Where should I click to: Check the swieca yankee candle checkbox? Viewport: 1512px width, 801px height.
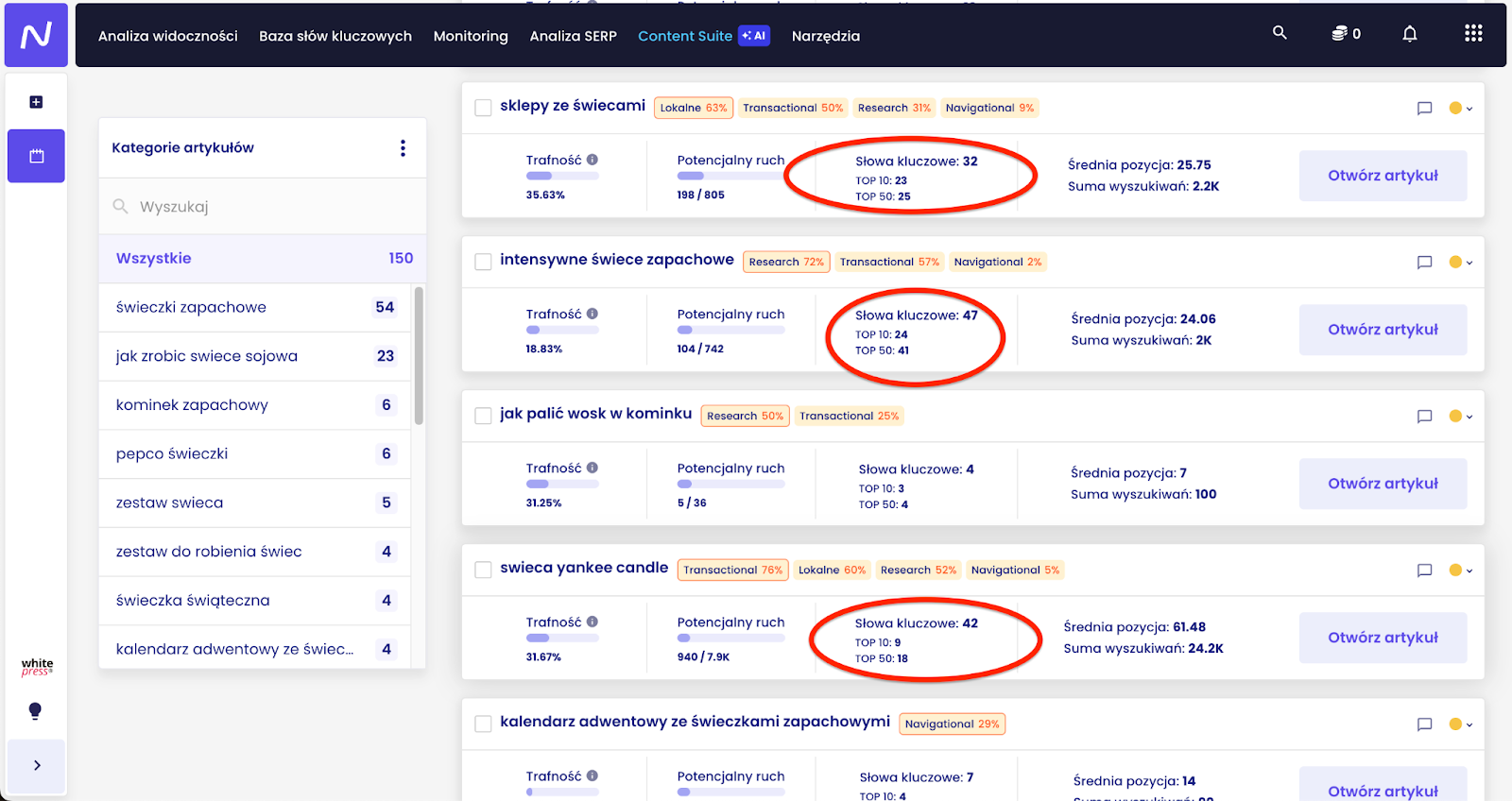483,570
